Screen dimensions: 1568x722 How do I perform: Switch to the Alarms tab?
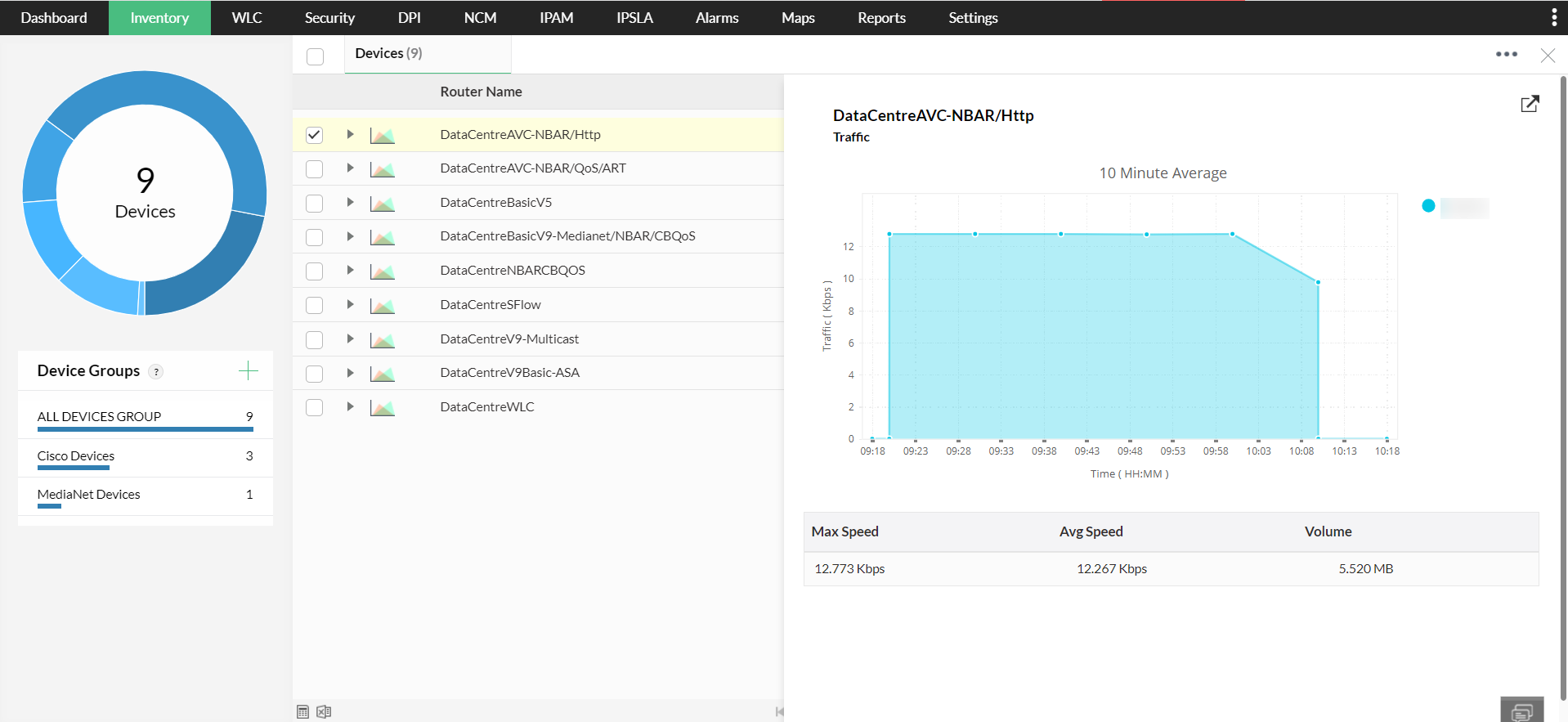tap(716, 18)
